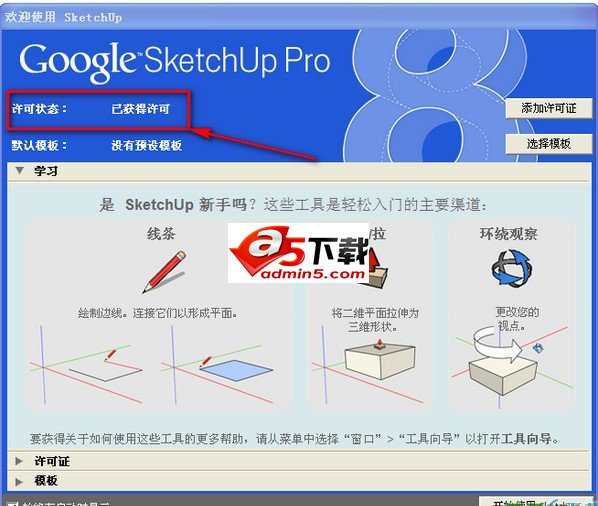Click the 欢迎使用 SketchUp window title
This screenshot has height=506, width=598.
click(x=63, y=17)
